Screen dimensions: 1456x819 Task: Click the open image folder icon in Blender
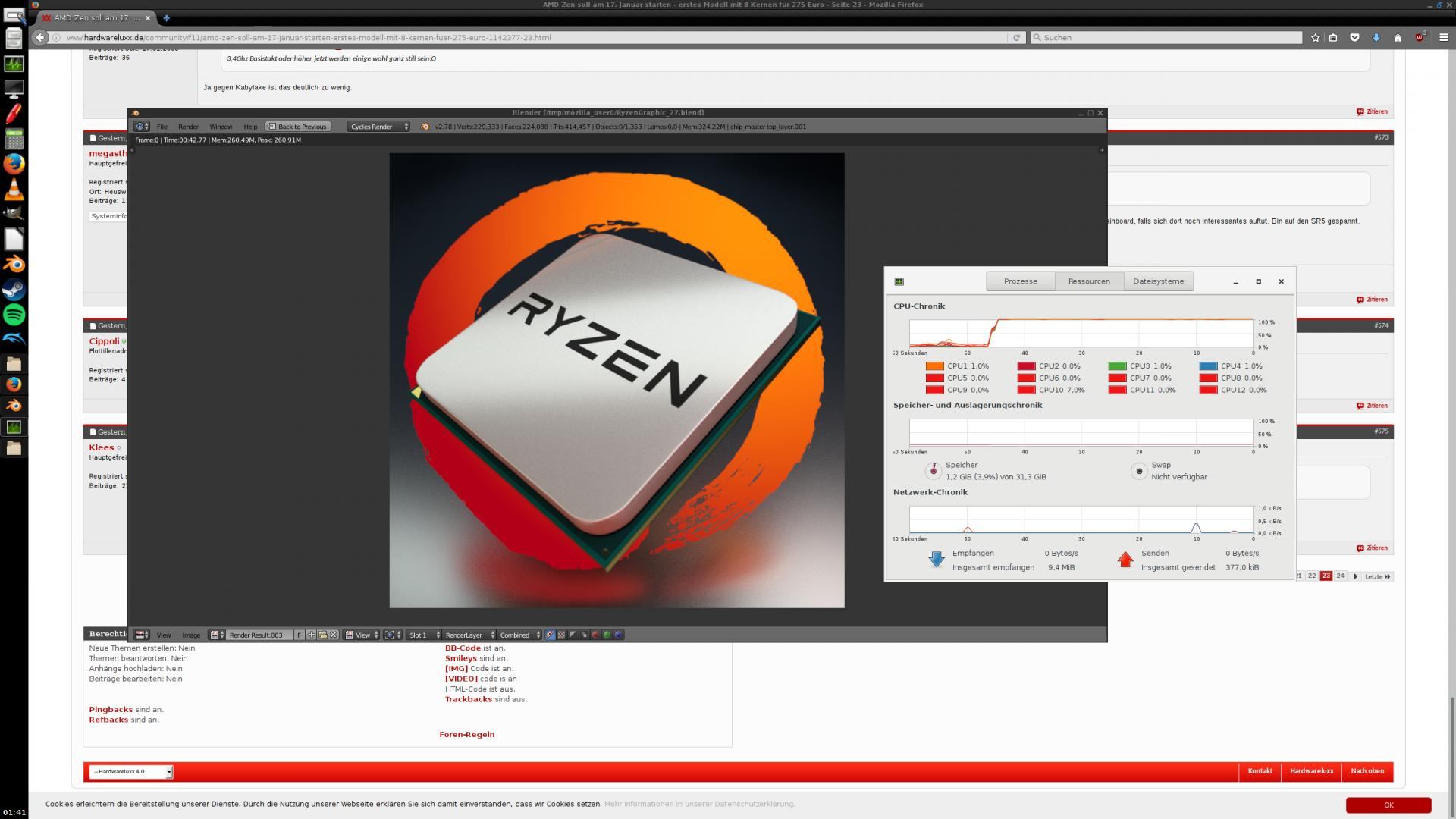(x=322, y=635)
